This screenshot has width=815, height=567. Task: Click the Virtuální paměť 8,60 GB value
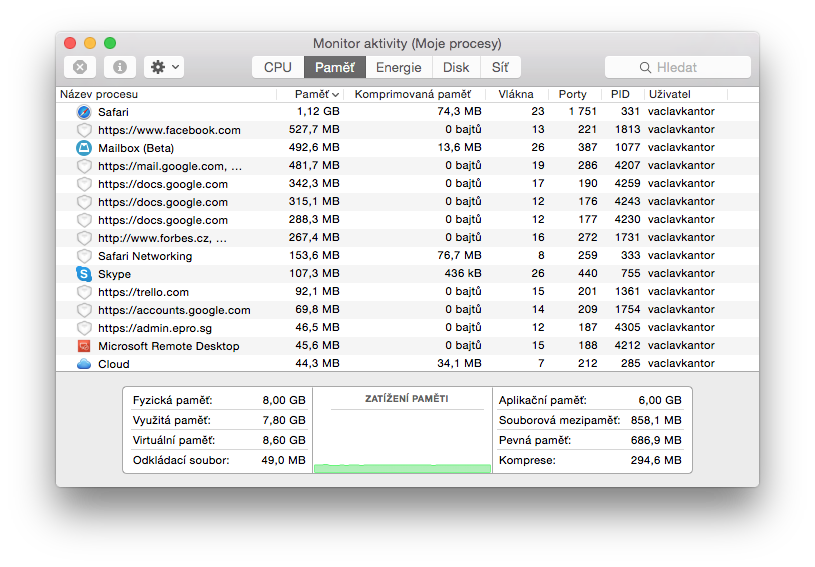pos(284,440)
